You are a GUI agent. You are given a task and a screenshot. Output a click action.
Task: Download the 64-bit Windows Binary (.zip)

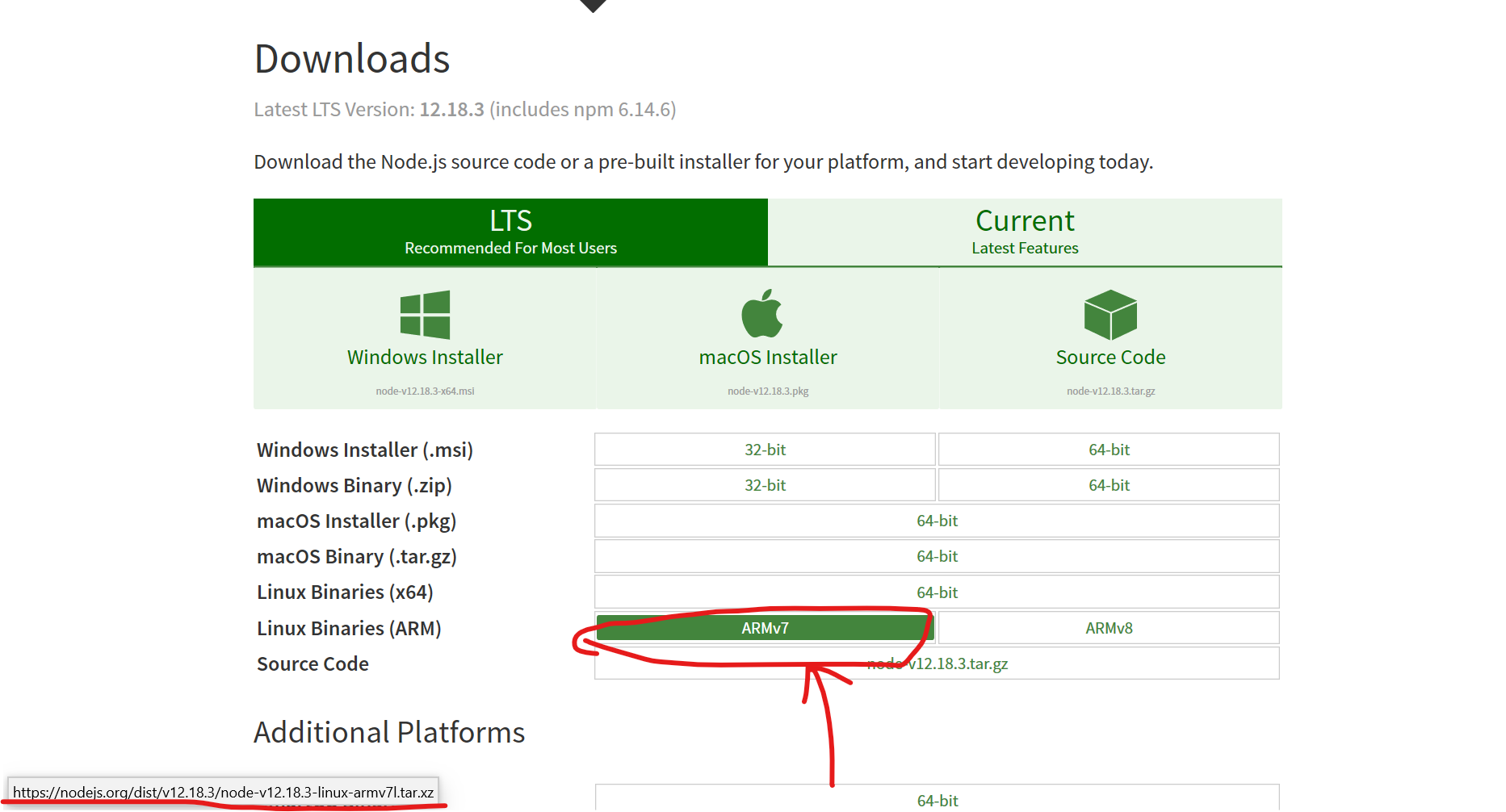coord(1109,485)
